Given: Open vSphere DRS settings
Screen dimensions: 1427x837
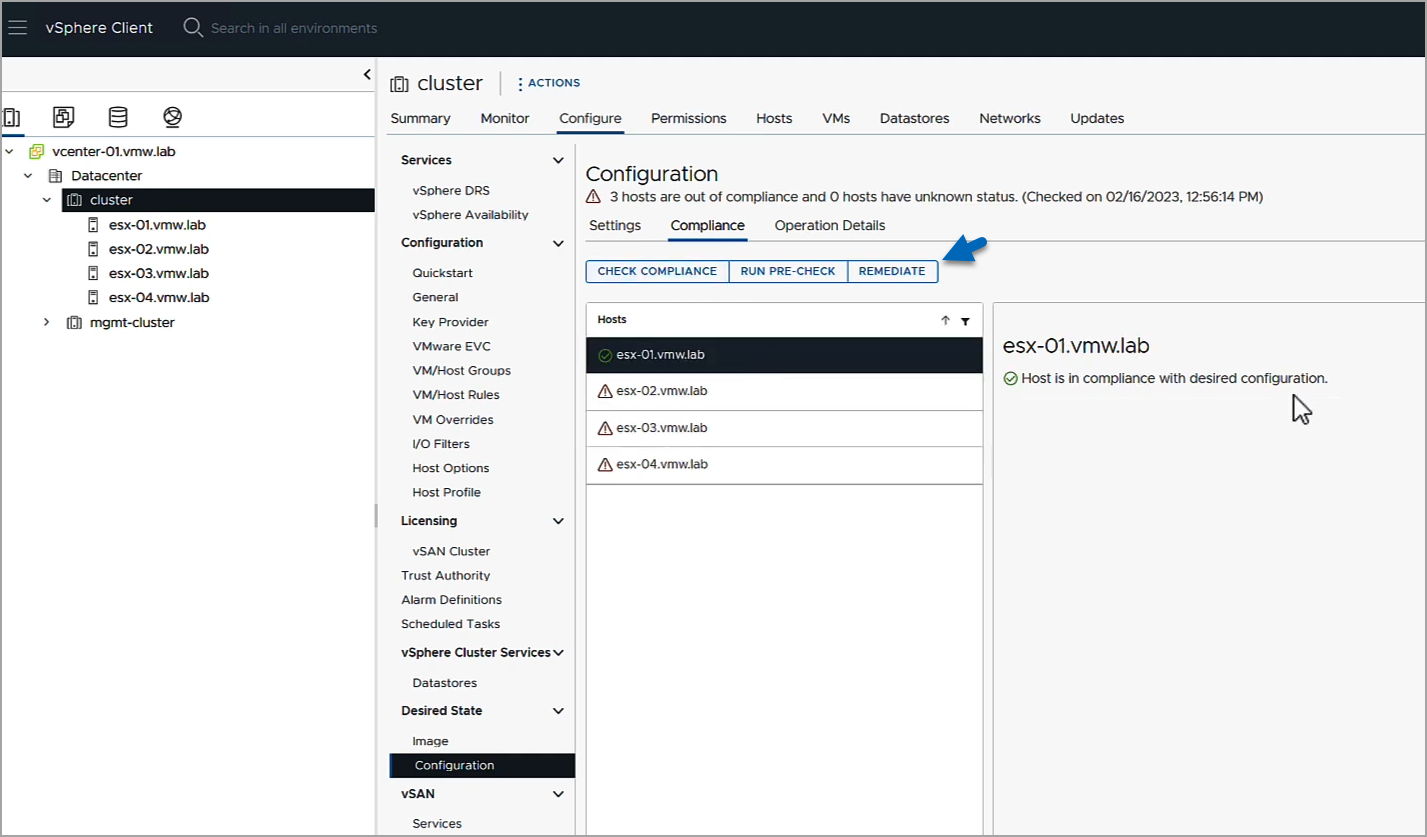Looking at the screenshot, I should pos(451,190).
